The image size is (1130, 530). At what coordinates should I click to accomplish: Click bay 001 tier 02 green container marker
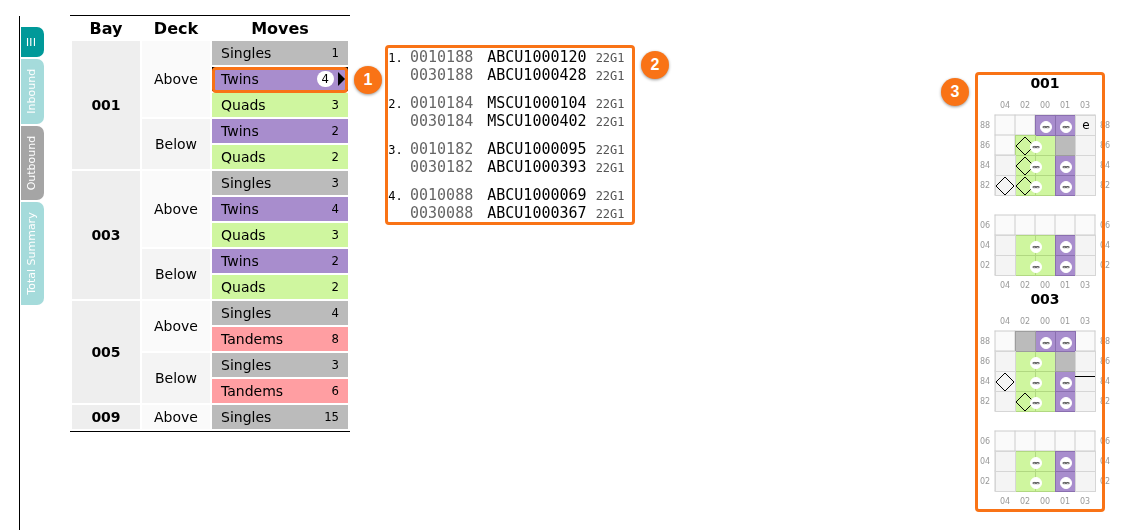pyautogui.click(x=1036, y=267)
